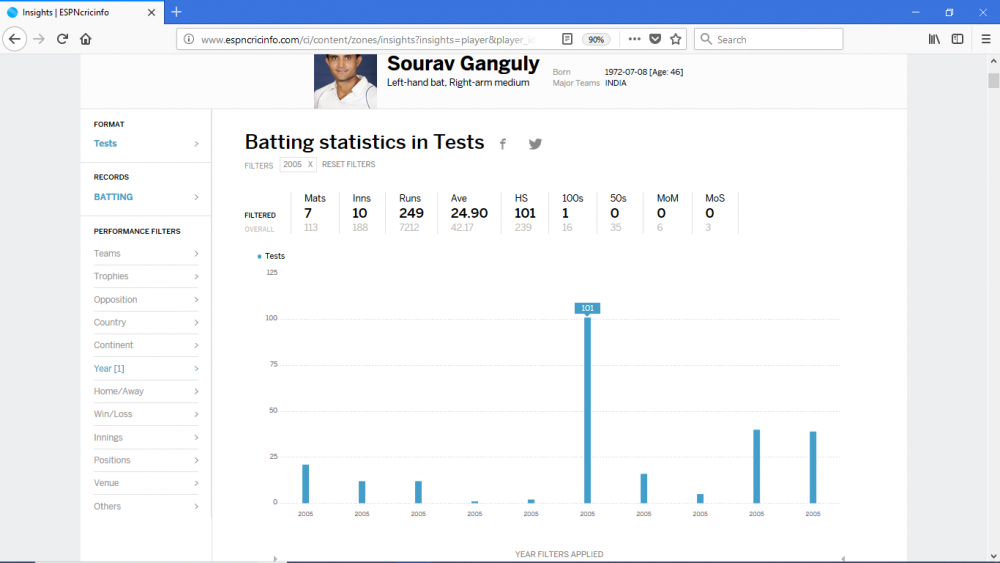Click RESET FILTERS link
This screenshot has width=1000, height=563.
[348, 164]
